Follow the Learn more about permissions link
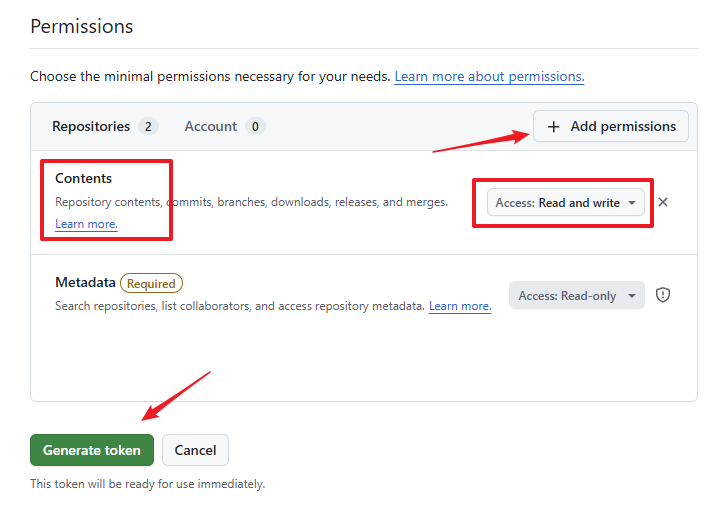The height and width of the screenshot is (509, 708). [x=489, y=77]
